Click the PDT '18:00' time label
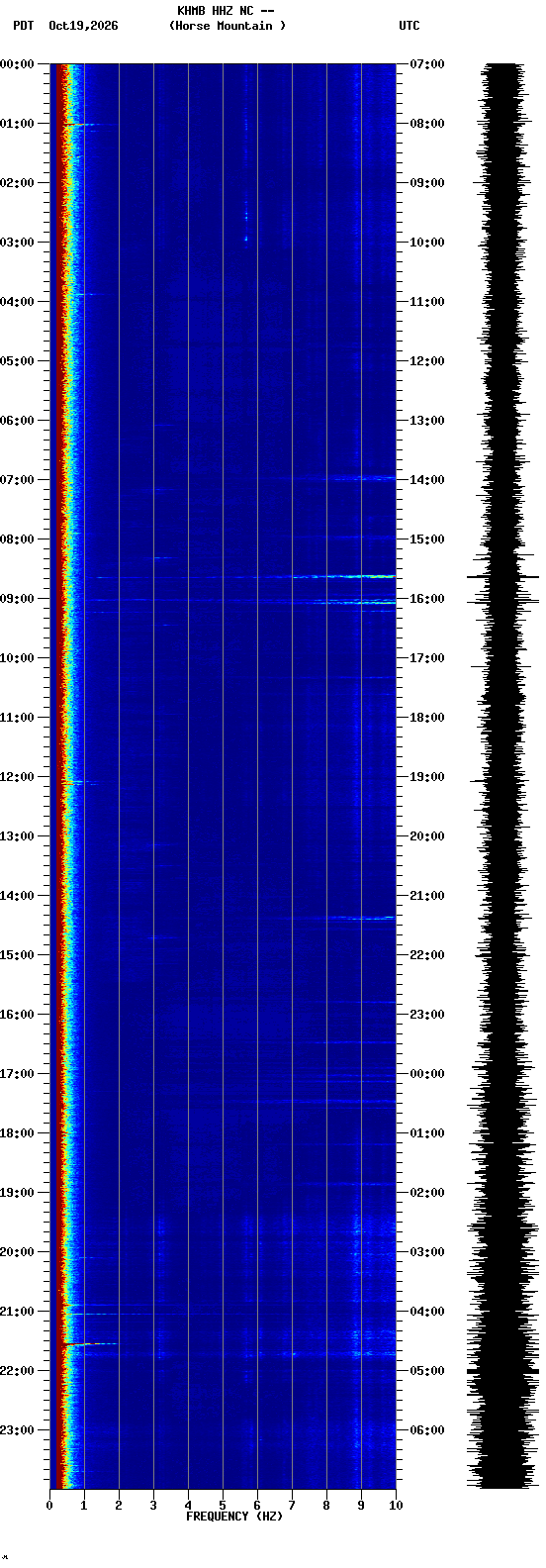 [x=17, y=1133]
